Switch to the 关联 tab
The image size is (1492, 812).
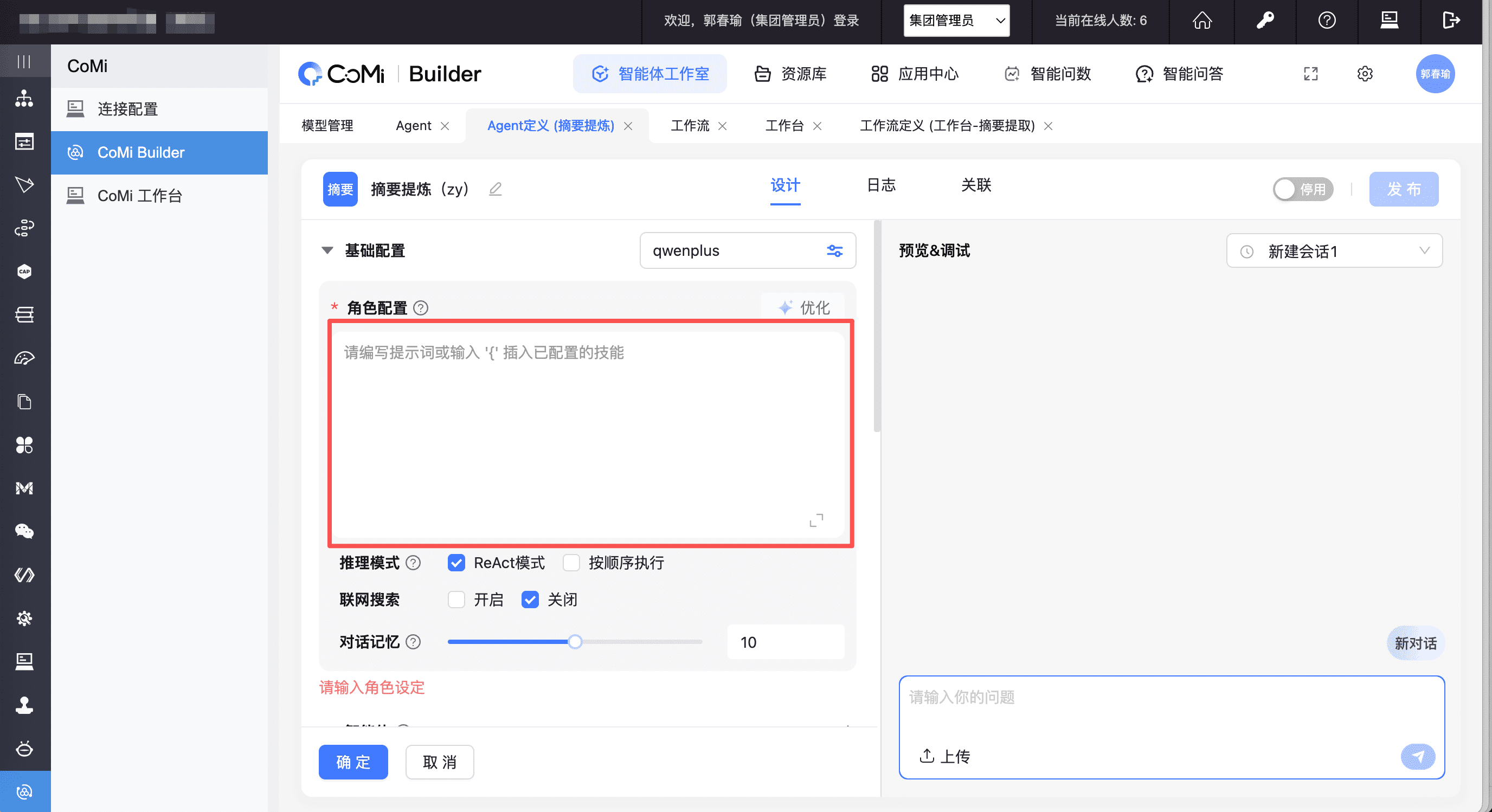click(x=976, y=185)
